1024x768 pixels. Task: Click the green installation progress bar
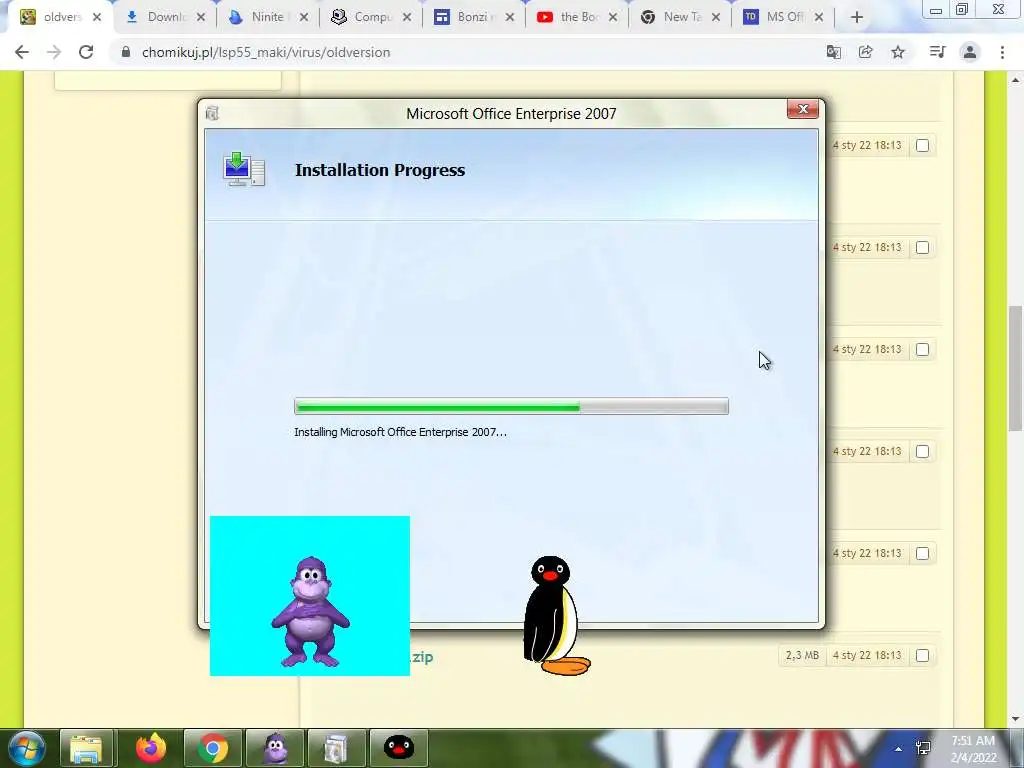[x=511, y=406]
